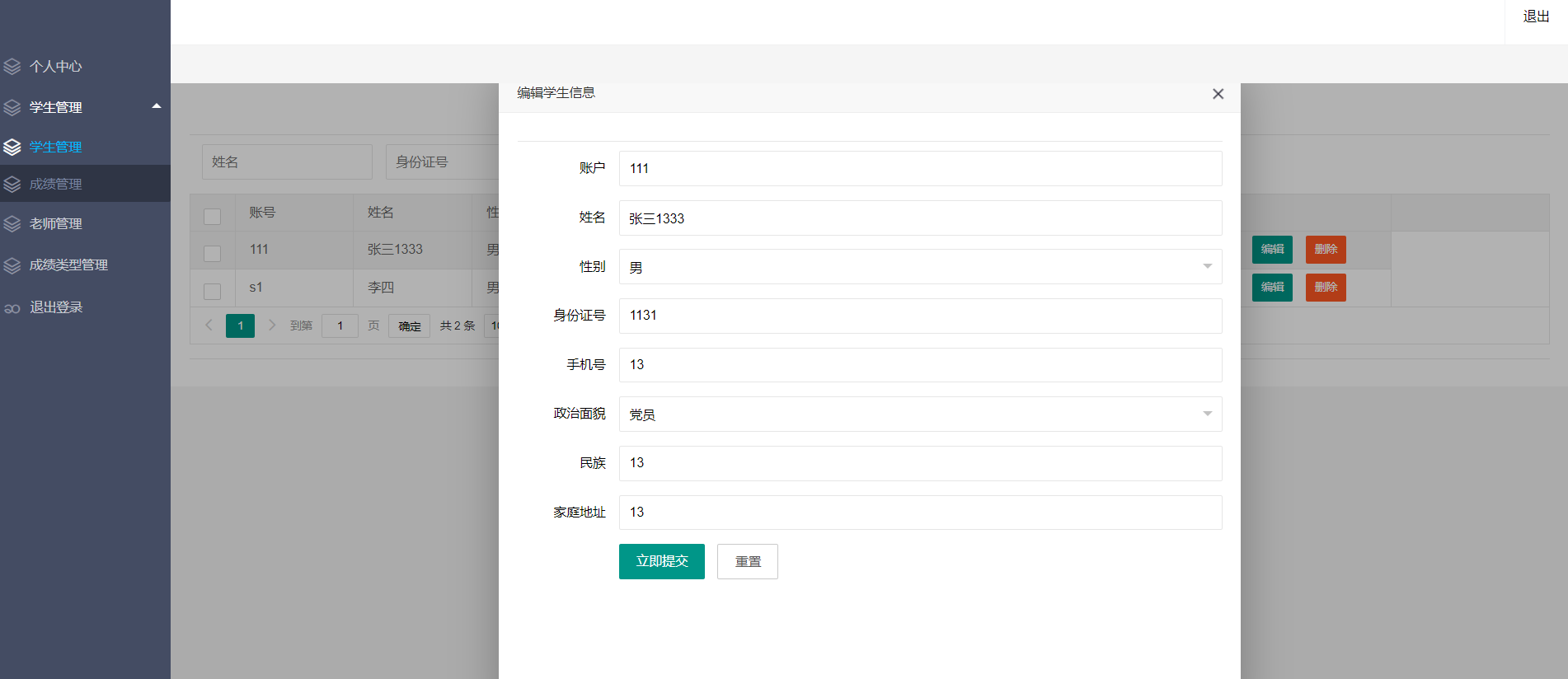Open the 政治面貌 dropdown arrow
Image resolution: width=1568 pixels, height=679 pixels.
pyautogui.click(x=1207, y=414)
